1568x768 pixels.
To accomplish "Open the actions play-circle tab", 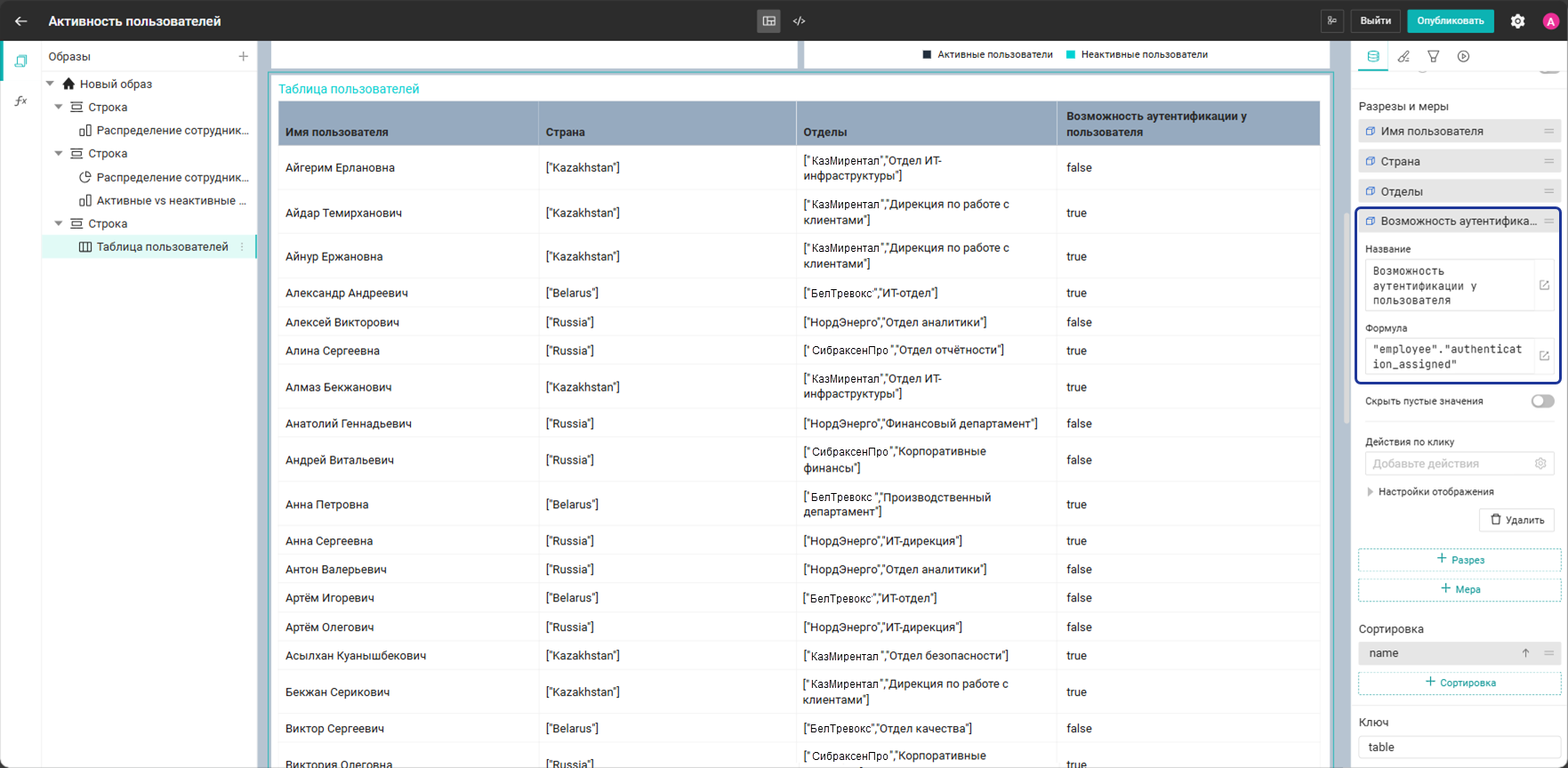I will 1463,56.
